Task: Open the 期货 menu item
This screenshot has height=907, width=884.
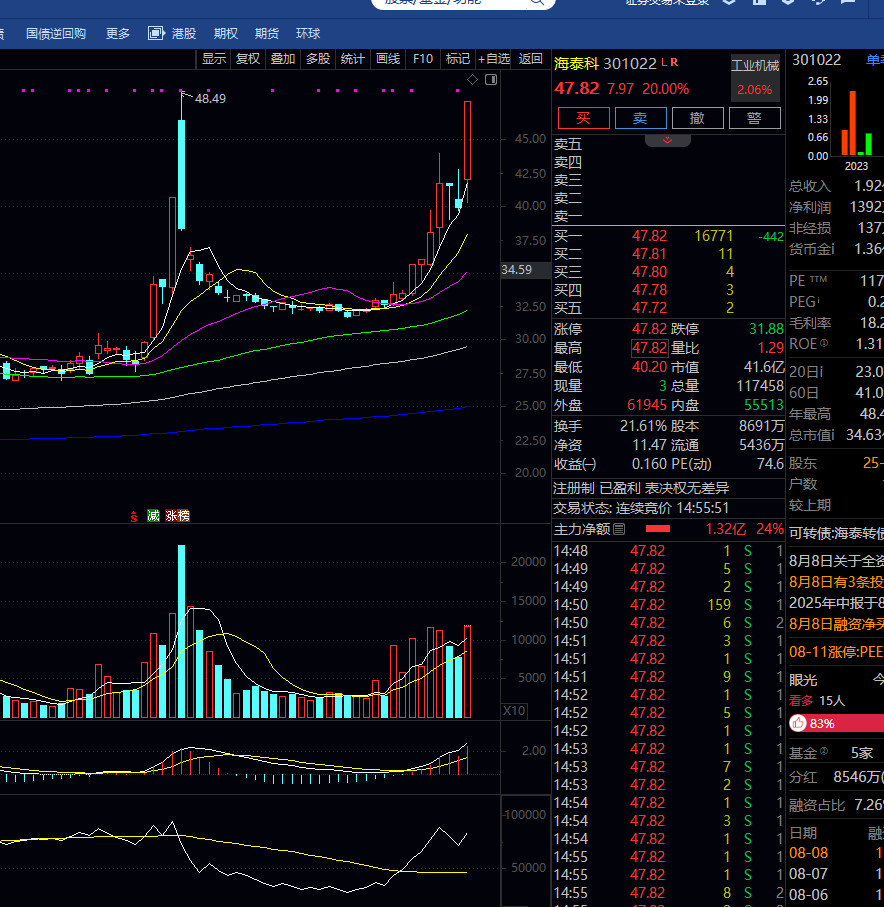Action: tap(267, 34)
